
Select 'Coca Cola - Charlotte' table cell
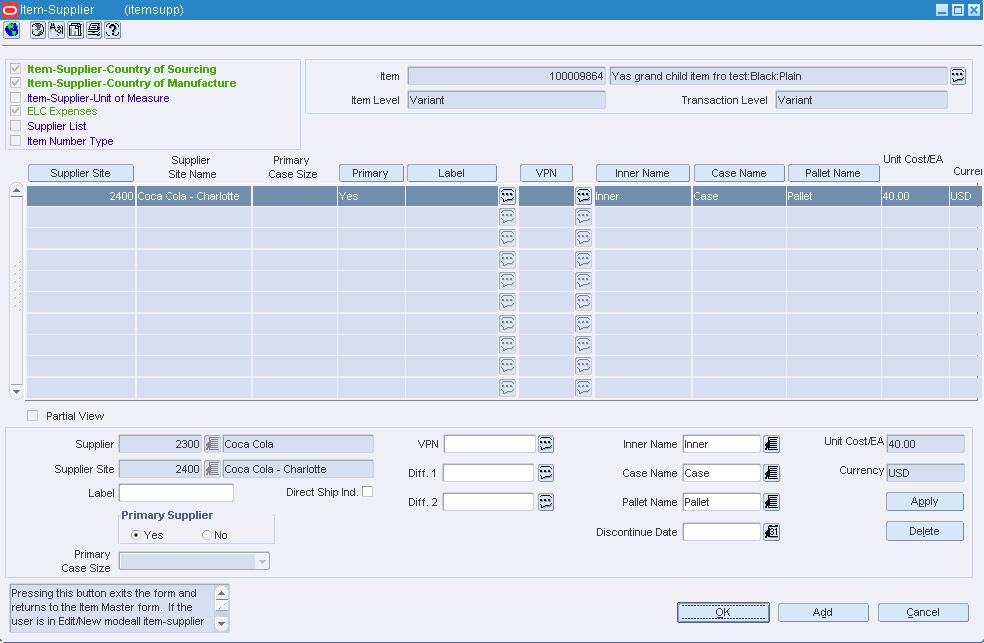[x=193, y=196]
